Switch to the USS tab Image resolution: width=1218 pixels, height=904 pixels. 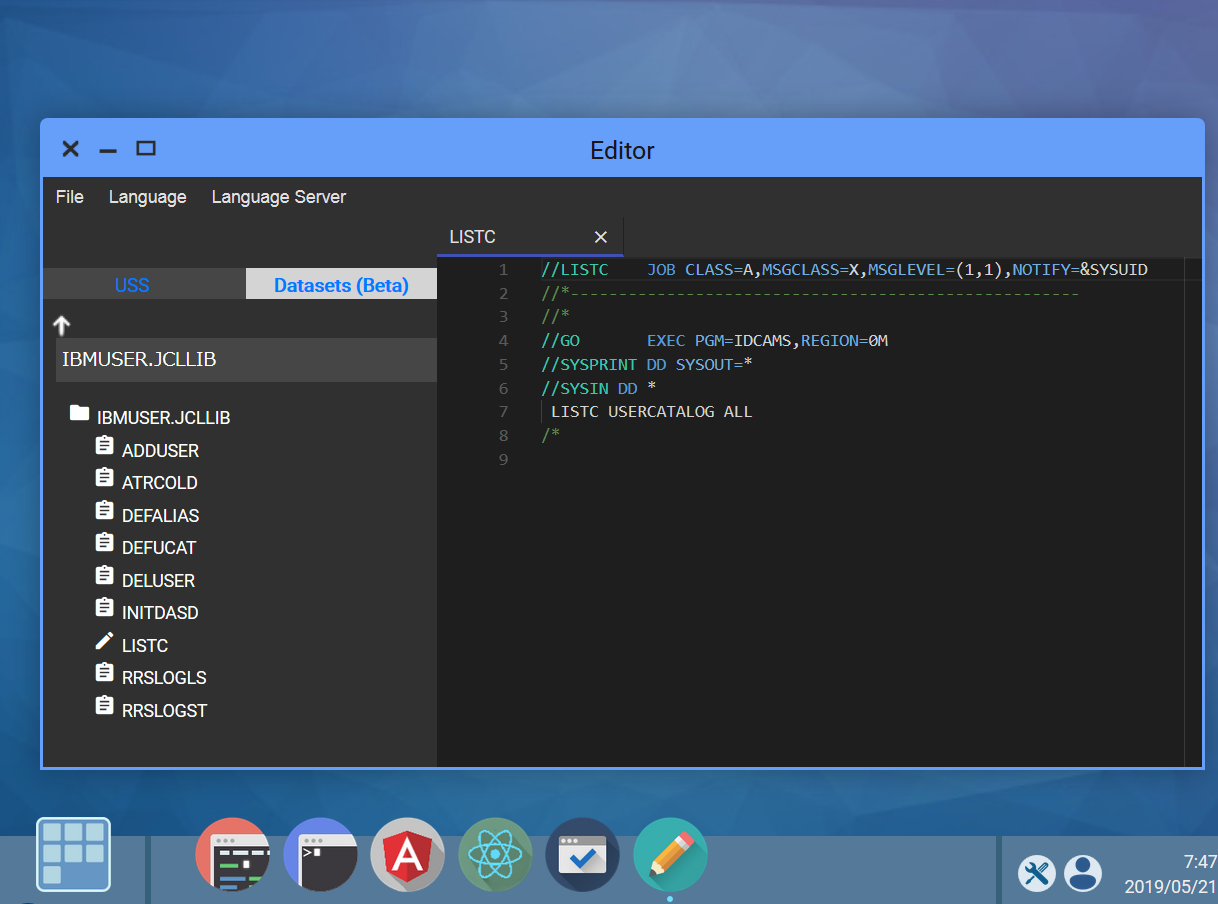click(132, 285)
